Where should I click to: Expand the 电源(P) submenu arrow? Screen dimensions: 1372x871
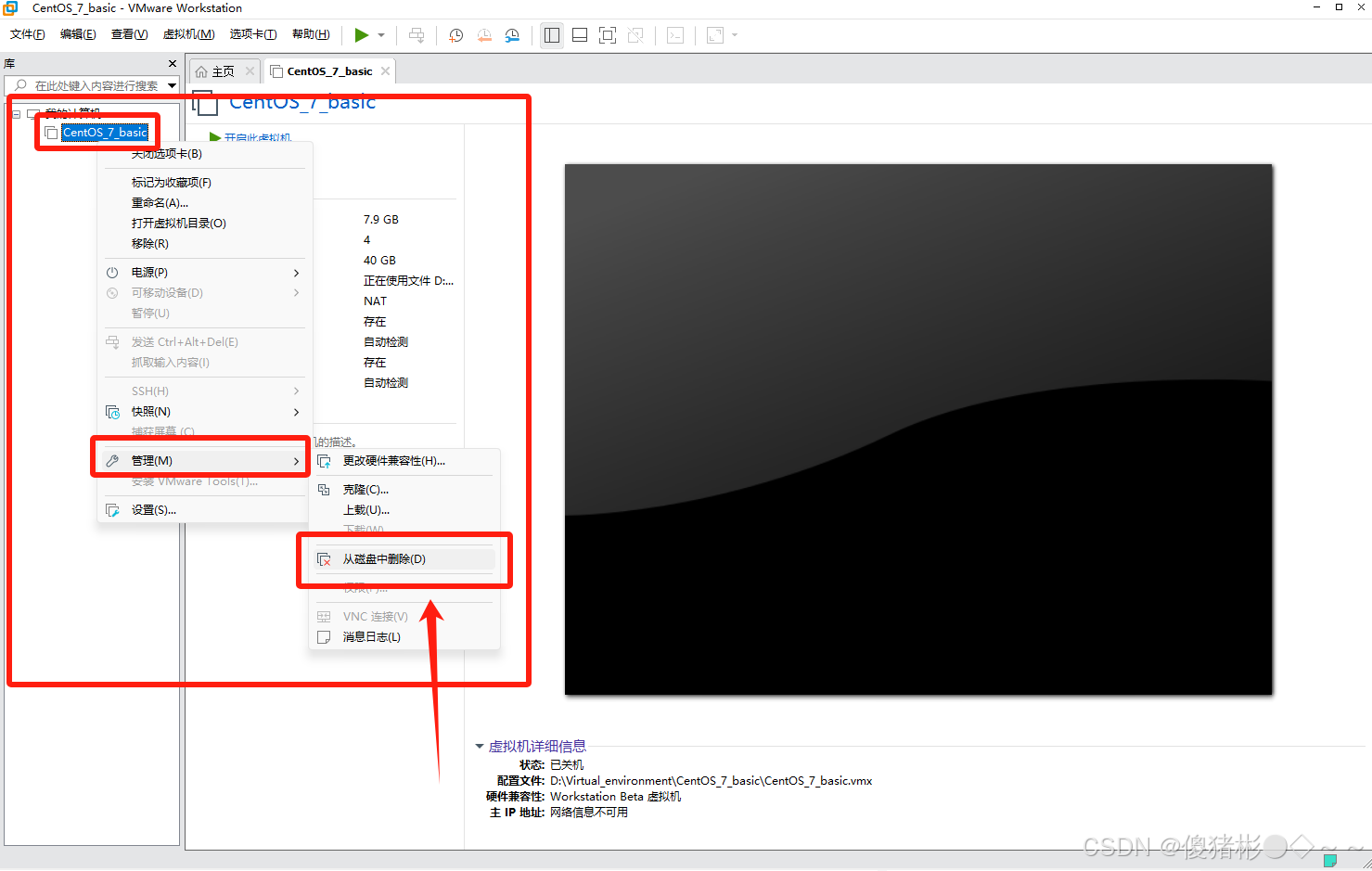pos(296,273)
